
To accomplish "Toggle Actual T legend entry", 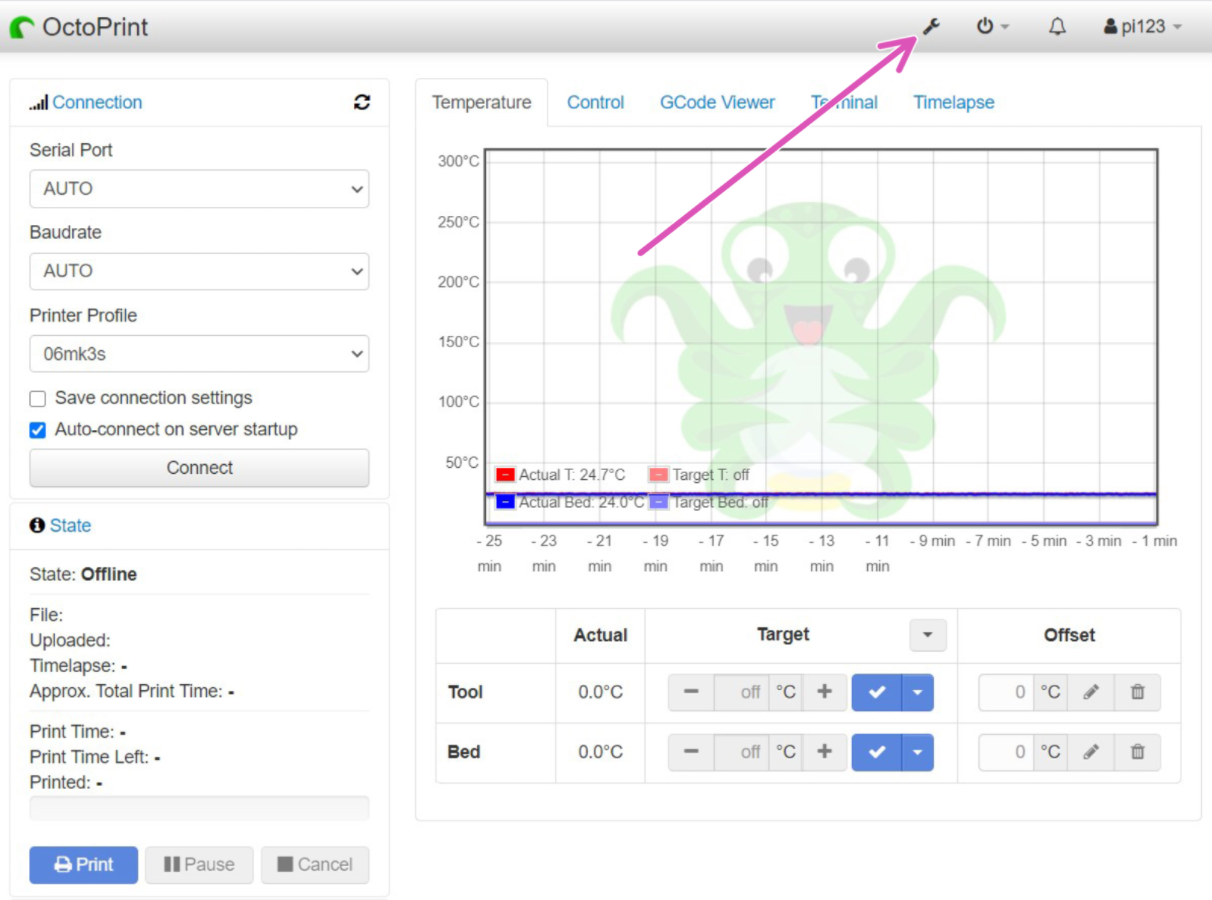I will [x=561, y=475].
